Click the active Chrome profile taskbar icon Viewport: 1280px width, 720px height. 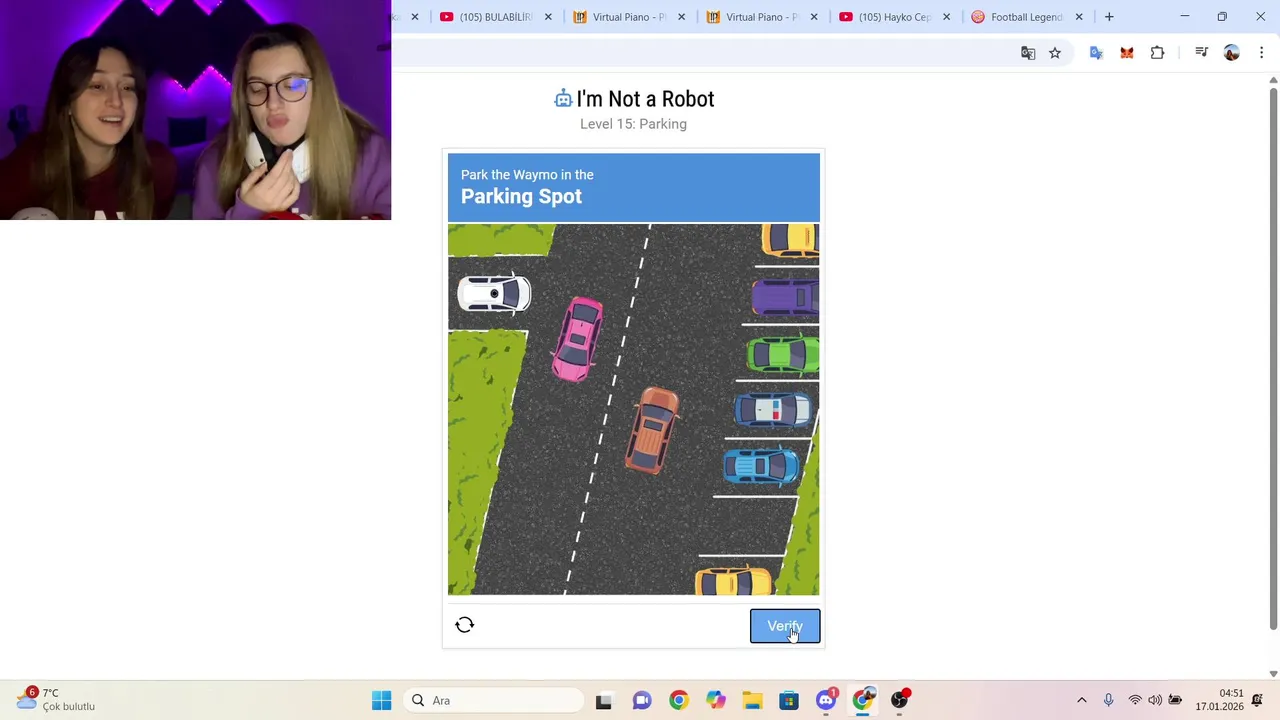tap(863, 700)
